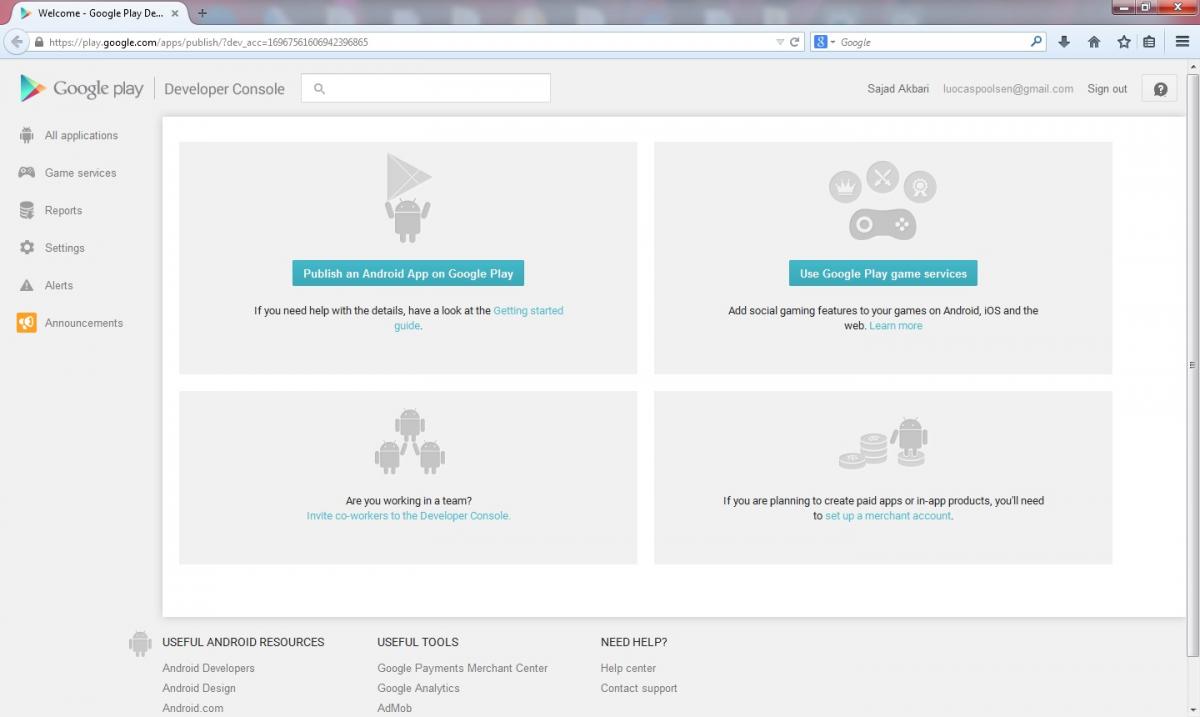1200x717 pixels.
Task: Select the Welcome Google Play tab
Action: click(x=95, y=13)
